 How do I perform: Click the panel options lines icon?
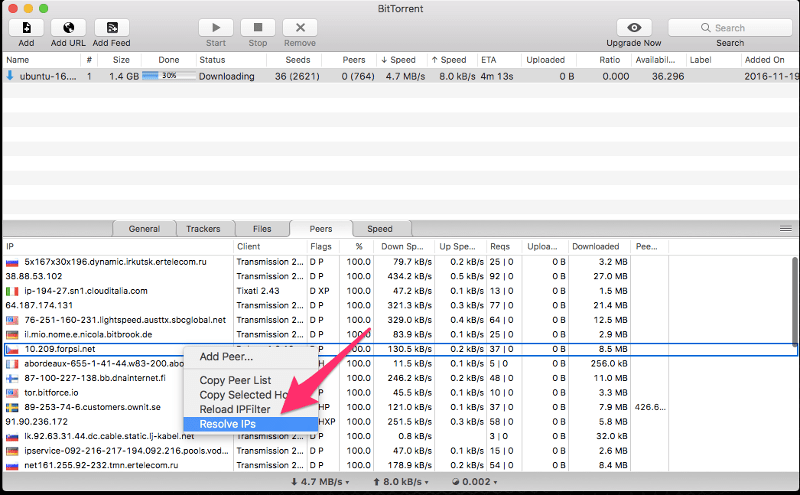click(786, 229)
